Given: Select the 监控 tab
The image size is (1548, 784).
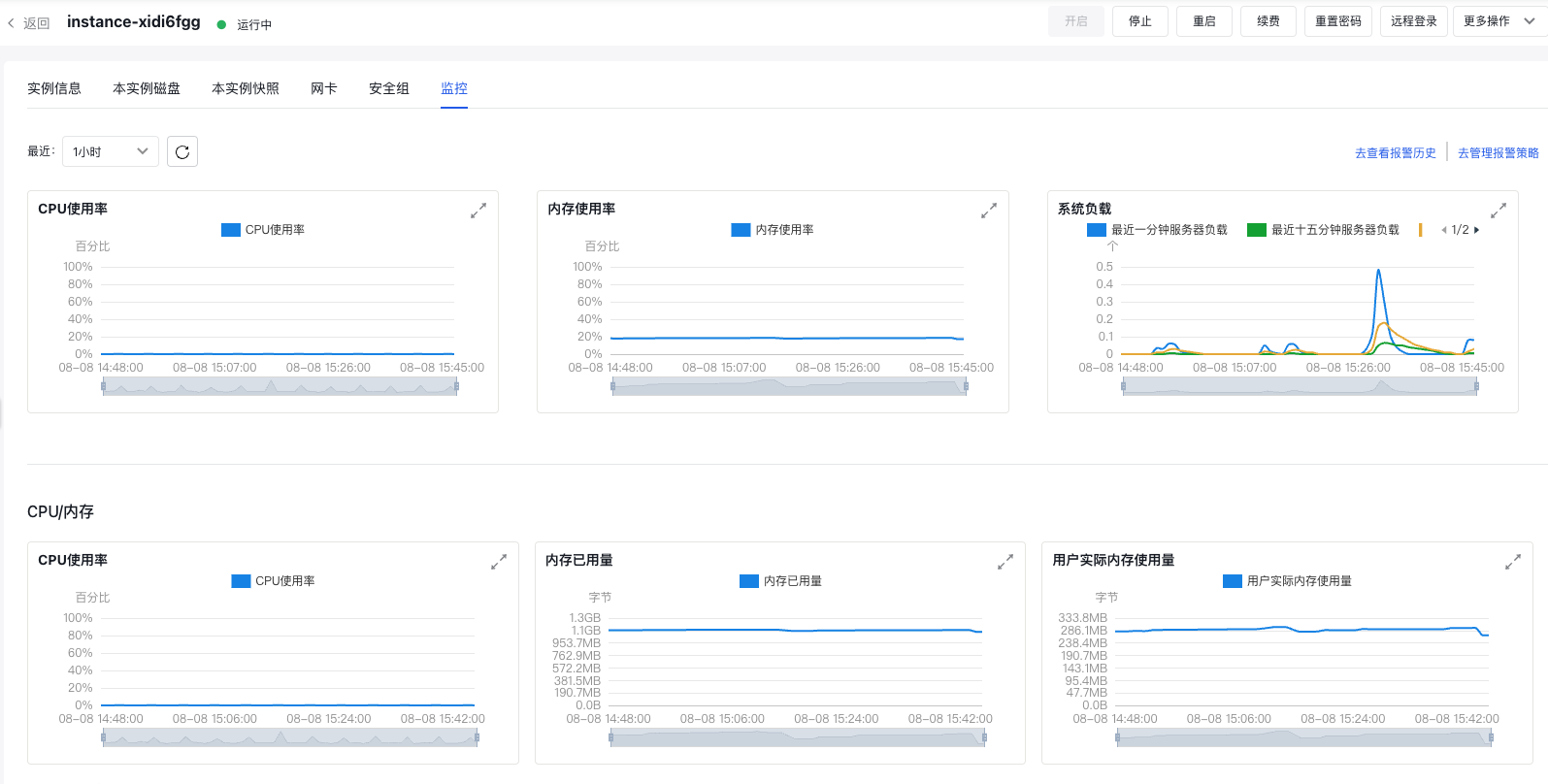Looking at the screenshot, I should coord(454,88).
